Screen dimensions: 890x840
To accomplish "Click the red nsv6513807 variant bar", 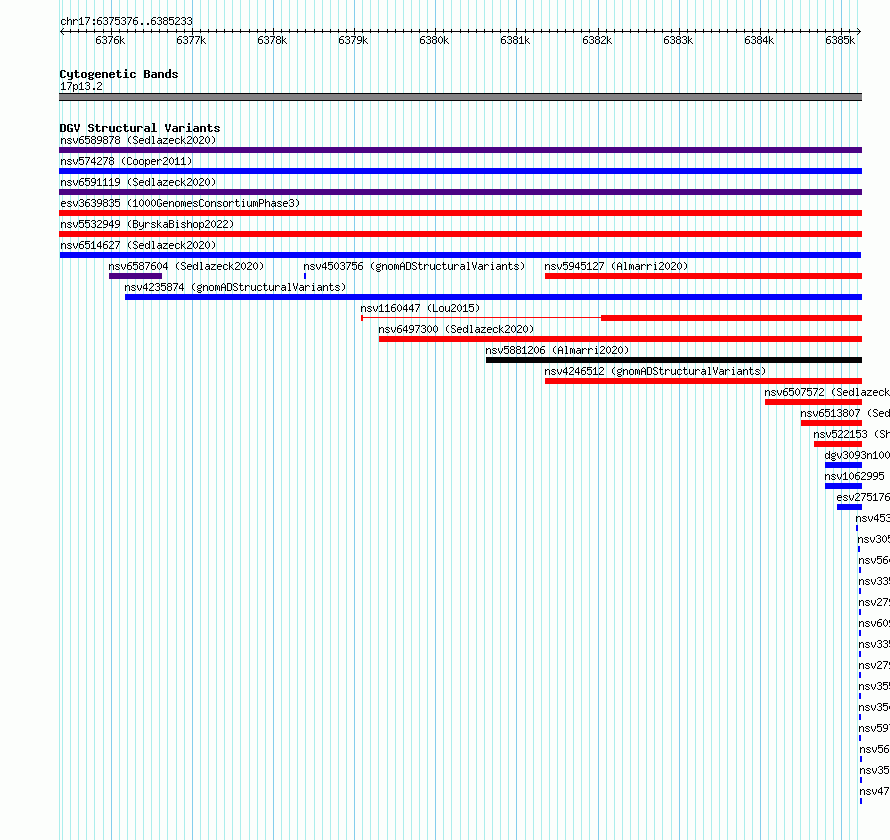I will point(832,423).
